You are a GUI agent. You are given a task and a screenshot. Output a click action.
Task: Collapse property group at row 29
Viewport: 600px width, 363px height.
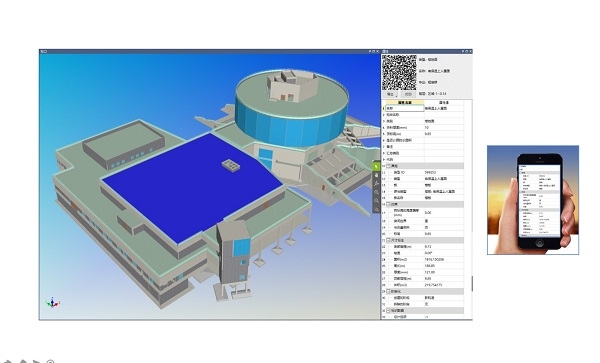point(388,291)
